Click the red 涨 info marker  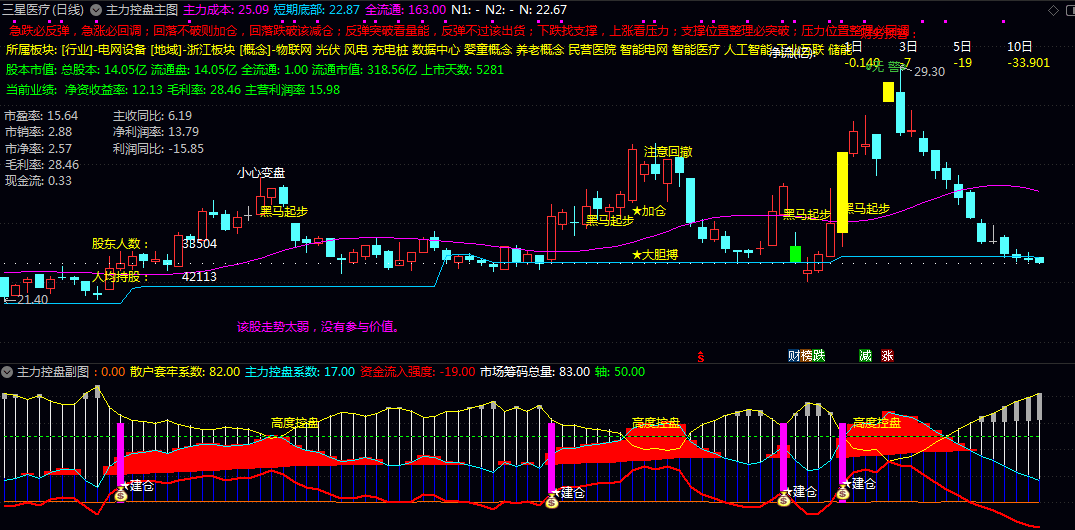coord(887,356)
